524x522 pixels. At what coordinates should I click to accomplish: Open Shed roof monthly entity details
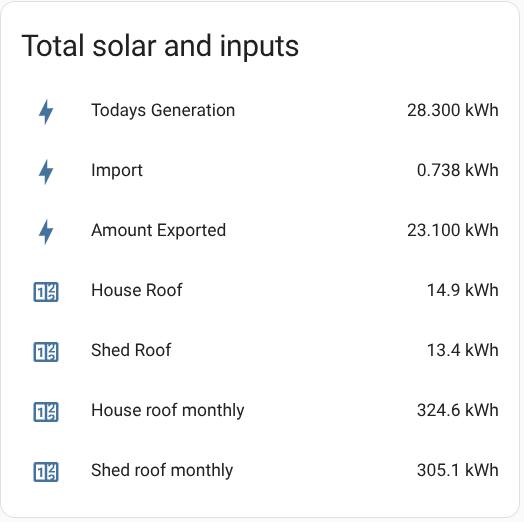[x=162, y=470]
